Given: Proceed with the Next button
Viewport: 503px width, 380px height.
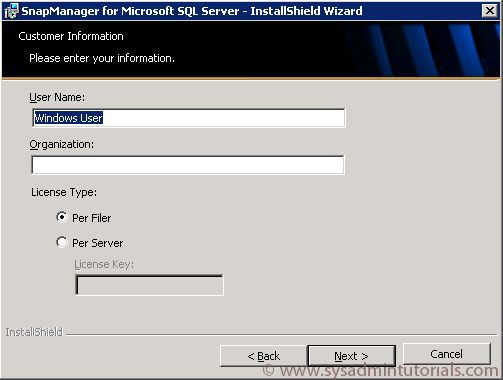Looking at the screenshot, I should click(x=352, y=356).
